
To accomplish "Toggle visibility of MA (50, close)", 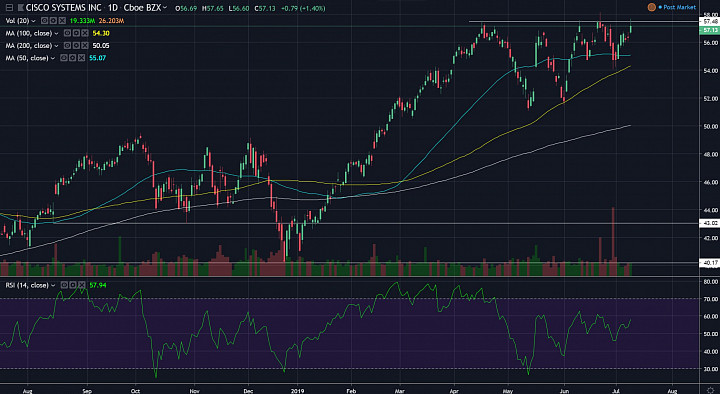I will point(64,58).
